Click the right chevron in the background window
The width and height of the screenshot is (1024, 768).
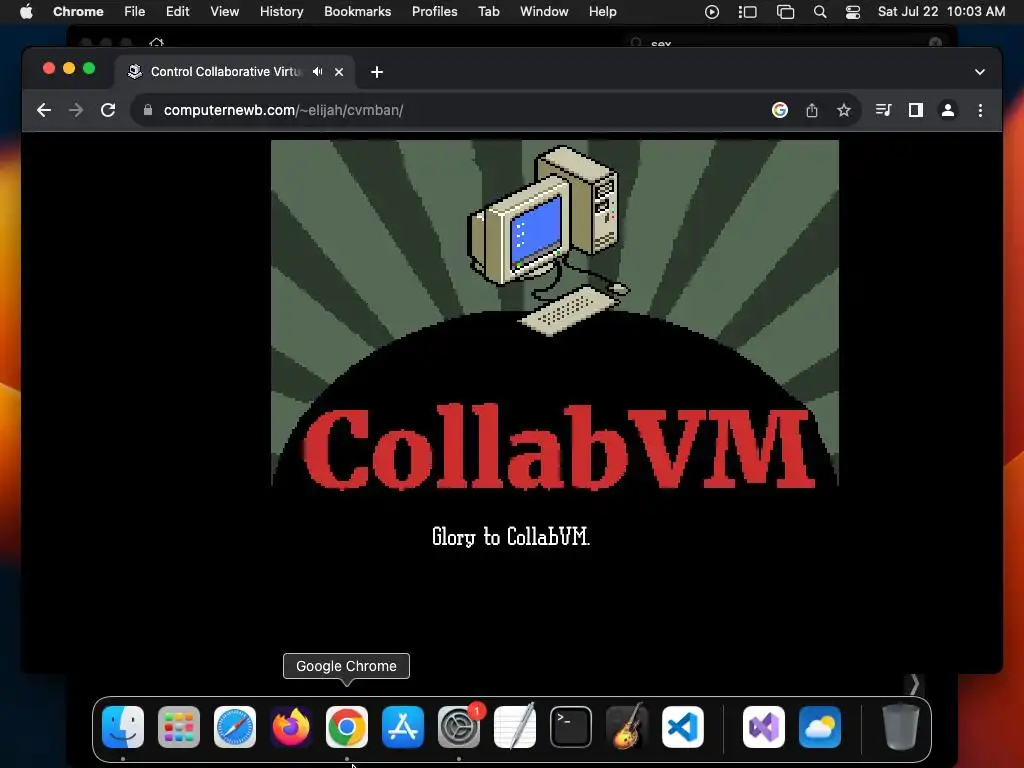[915, 684]
